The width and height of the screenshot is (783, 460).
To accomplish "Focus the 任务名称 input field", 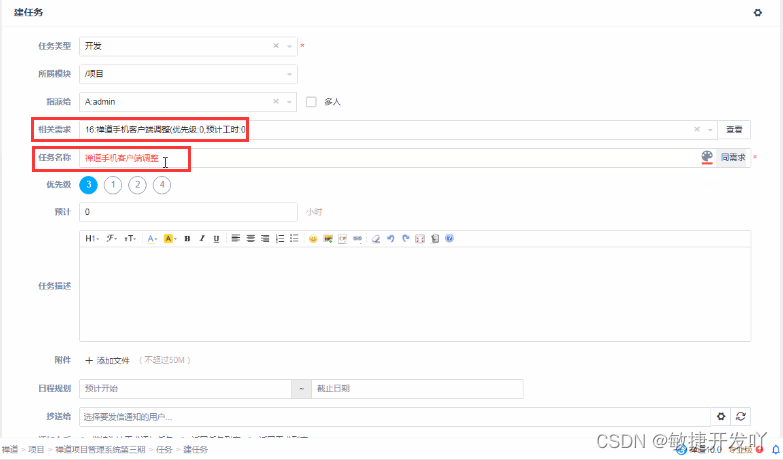I will 390,158.
